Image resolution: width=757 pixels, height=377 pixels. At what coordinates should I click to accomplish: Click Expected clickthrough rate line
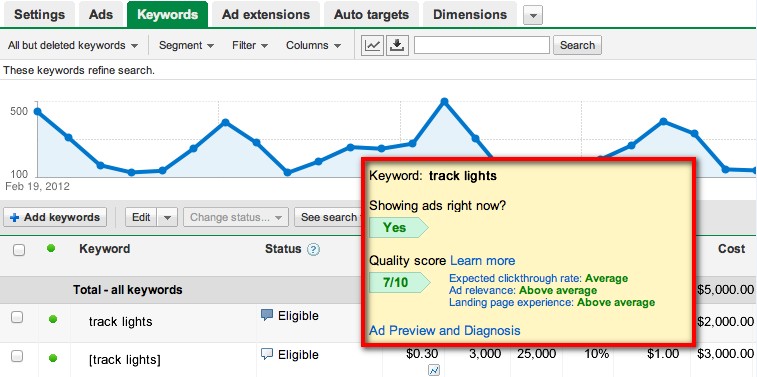tap(538, 279)
